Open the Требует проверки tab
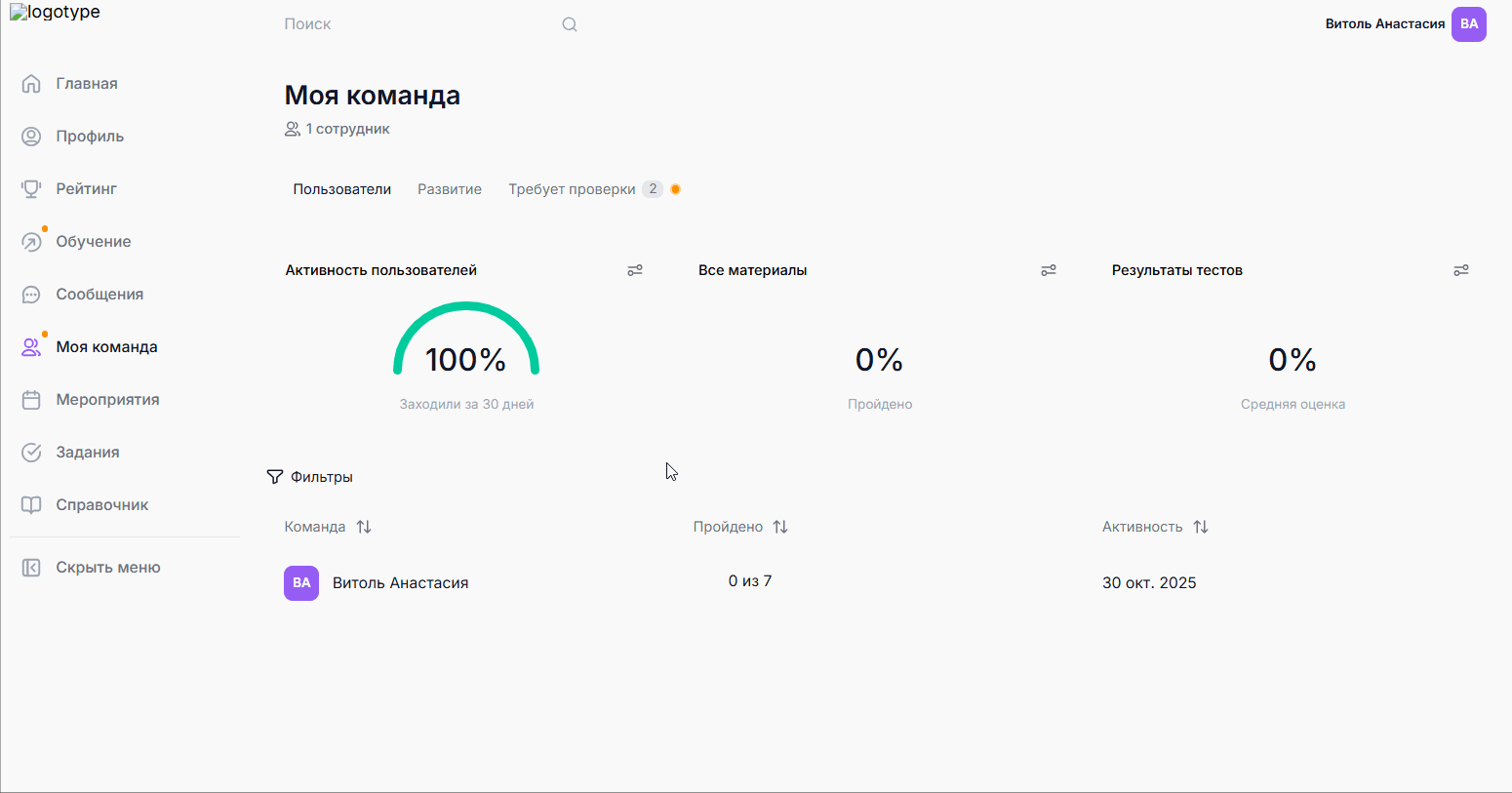Viewport: 1512px width, 793px height. (572, 189)
